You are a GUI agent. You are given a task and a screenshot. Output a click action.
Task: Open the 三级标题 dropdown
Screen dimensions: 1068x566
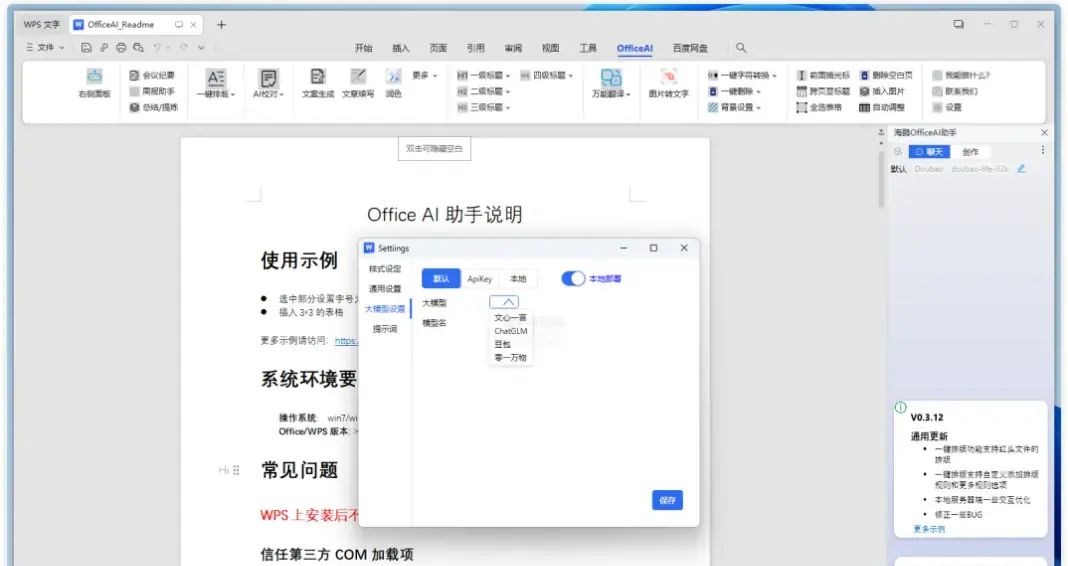tap(483, 107)
